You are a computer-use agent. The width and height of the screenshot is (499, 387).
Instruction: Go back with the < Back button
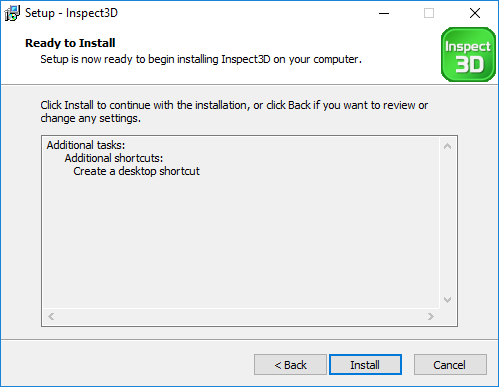click(x=290, y=365)
